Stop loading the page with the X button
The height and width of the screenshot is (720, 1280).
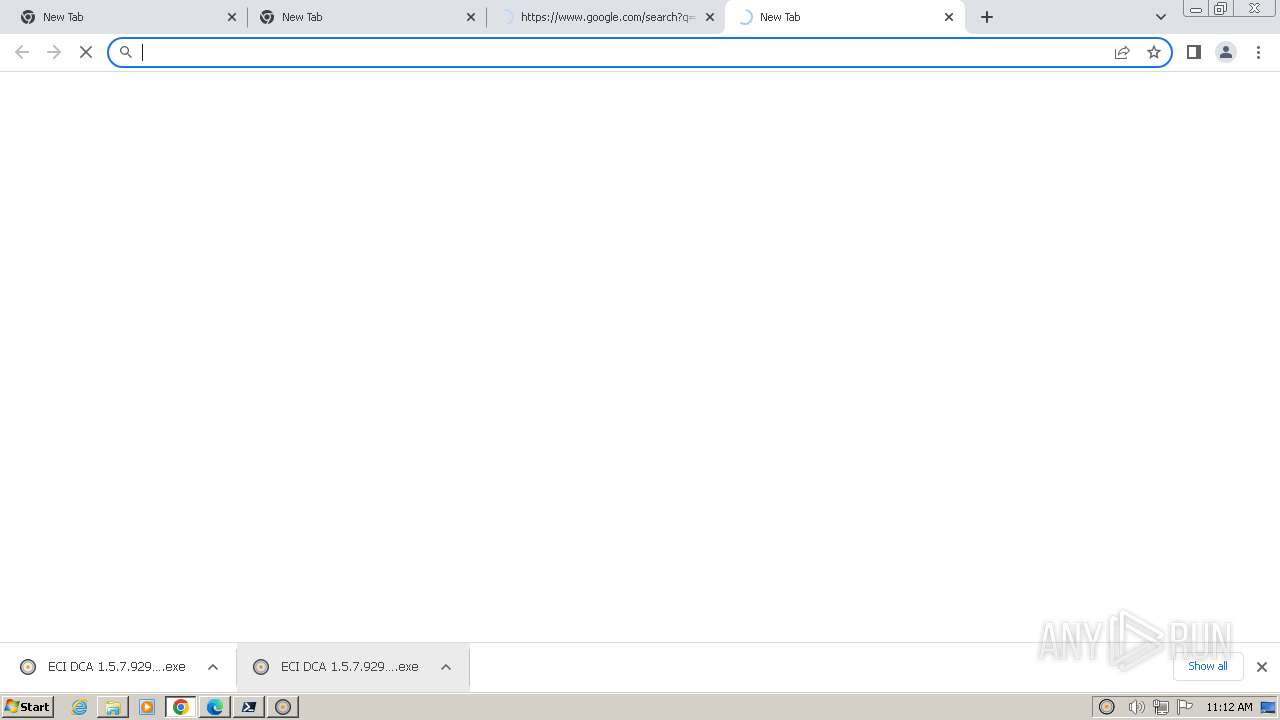click(86, 52)
